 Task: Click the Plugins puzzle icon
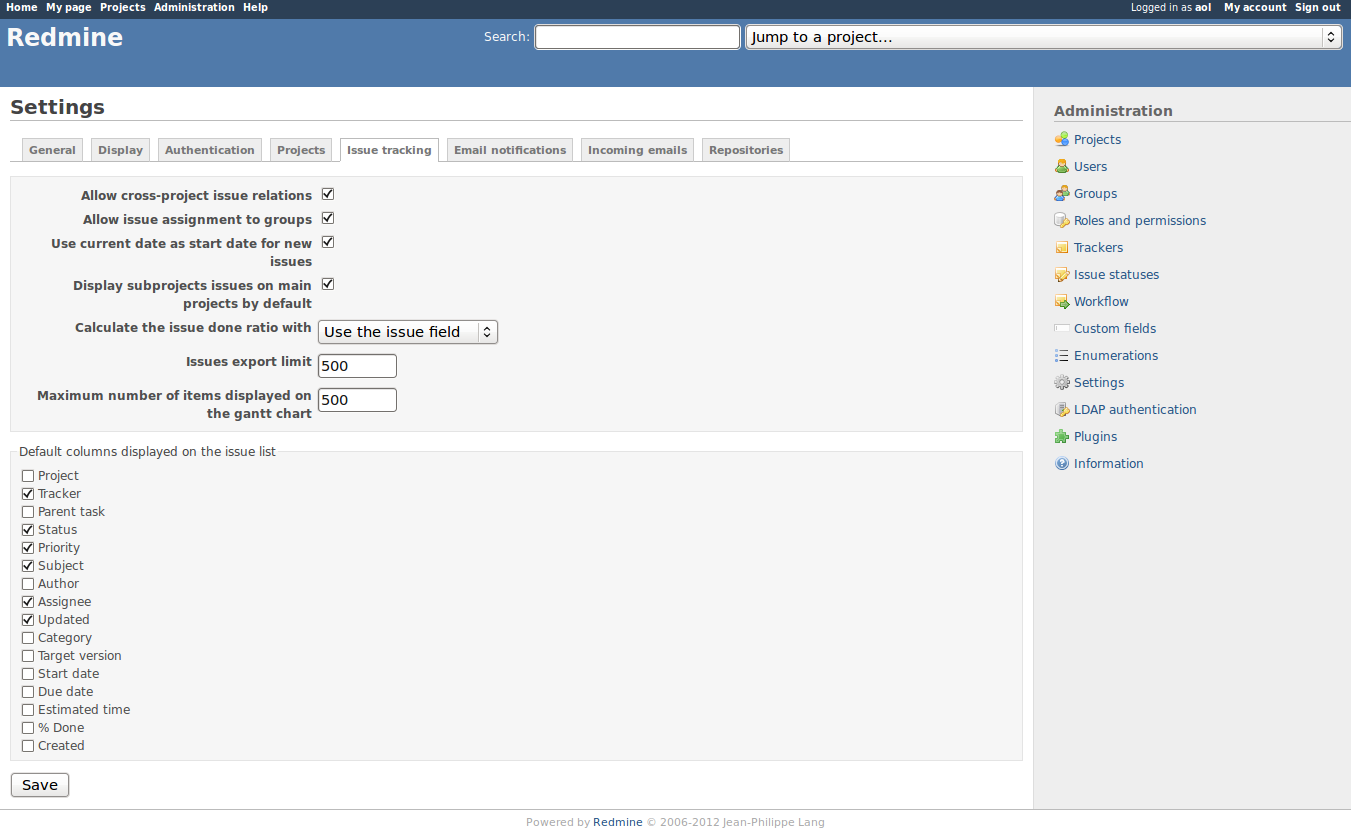1062,436
